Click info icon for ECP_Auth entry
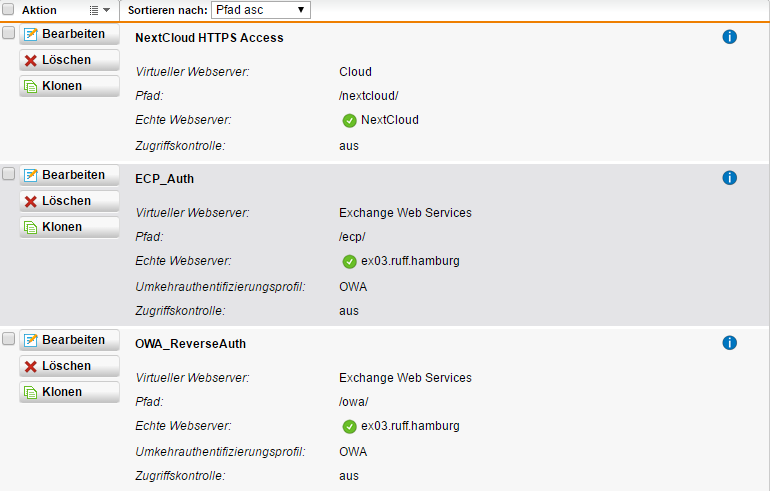772x491 pixels. pos(729,178)
